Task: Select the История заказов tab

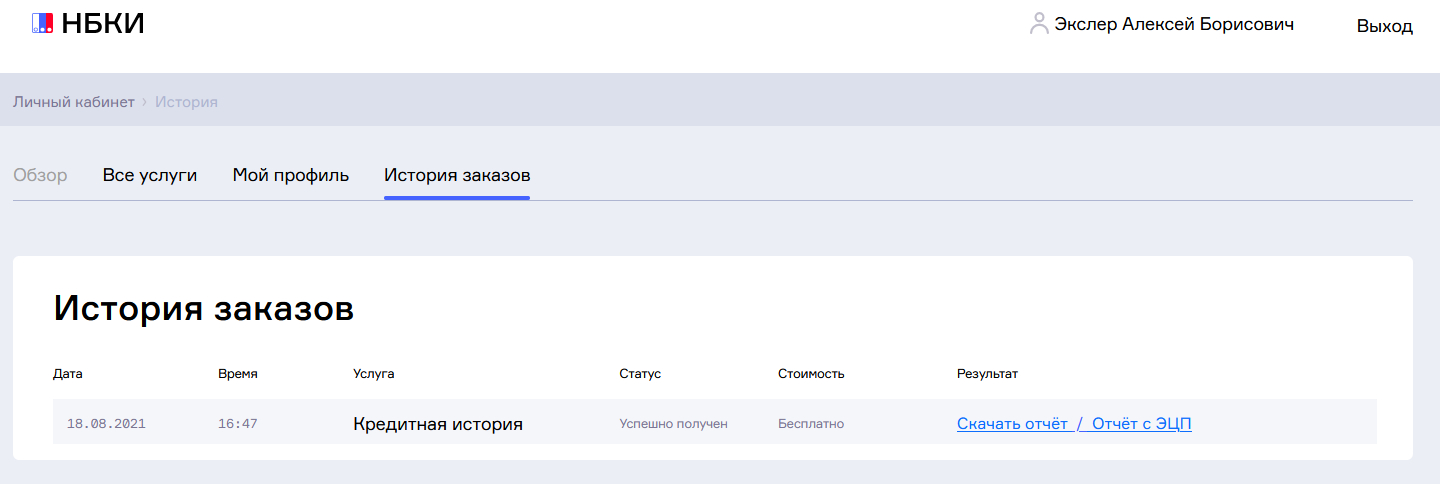Action: coord(457,175)
